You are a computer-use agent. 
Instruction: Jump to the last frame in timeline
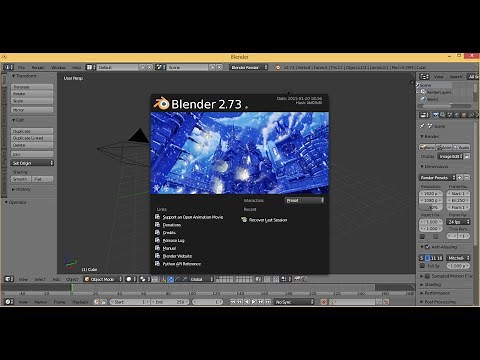click(x=268, y=302)
